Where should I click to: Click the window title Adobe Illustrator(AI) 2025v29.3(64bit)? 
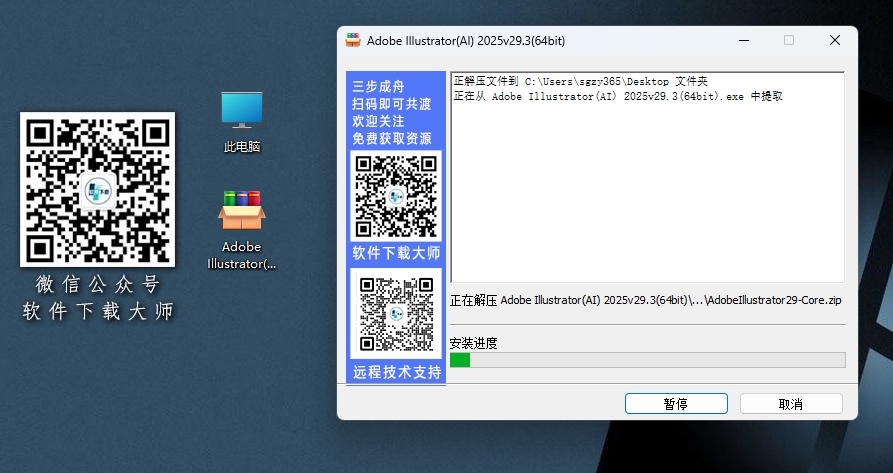[466, 41]
